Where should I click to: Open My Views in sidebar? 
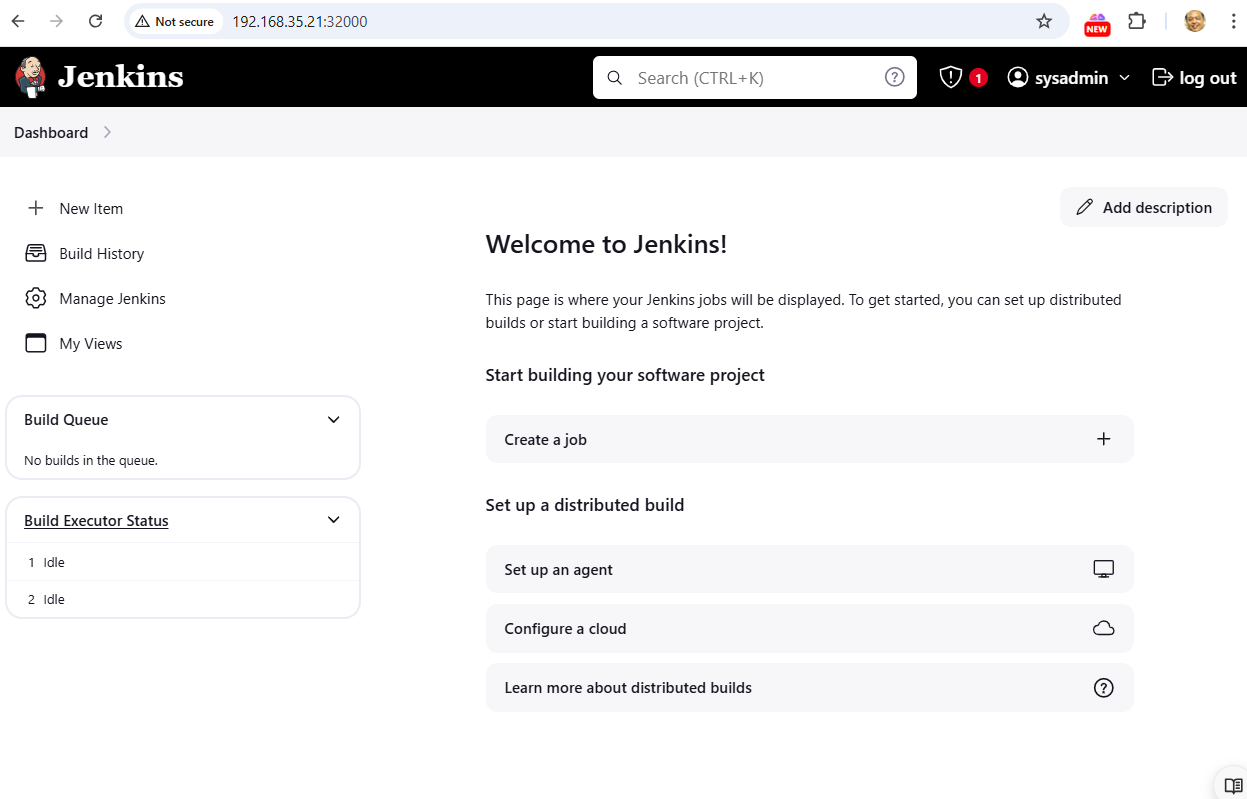[x=90, y=343]
